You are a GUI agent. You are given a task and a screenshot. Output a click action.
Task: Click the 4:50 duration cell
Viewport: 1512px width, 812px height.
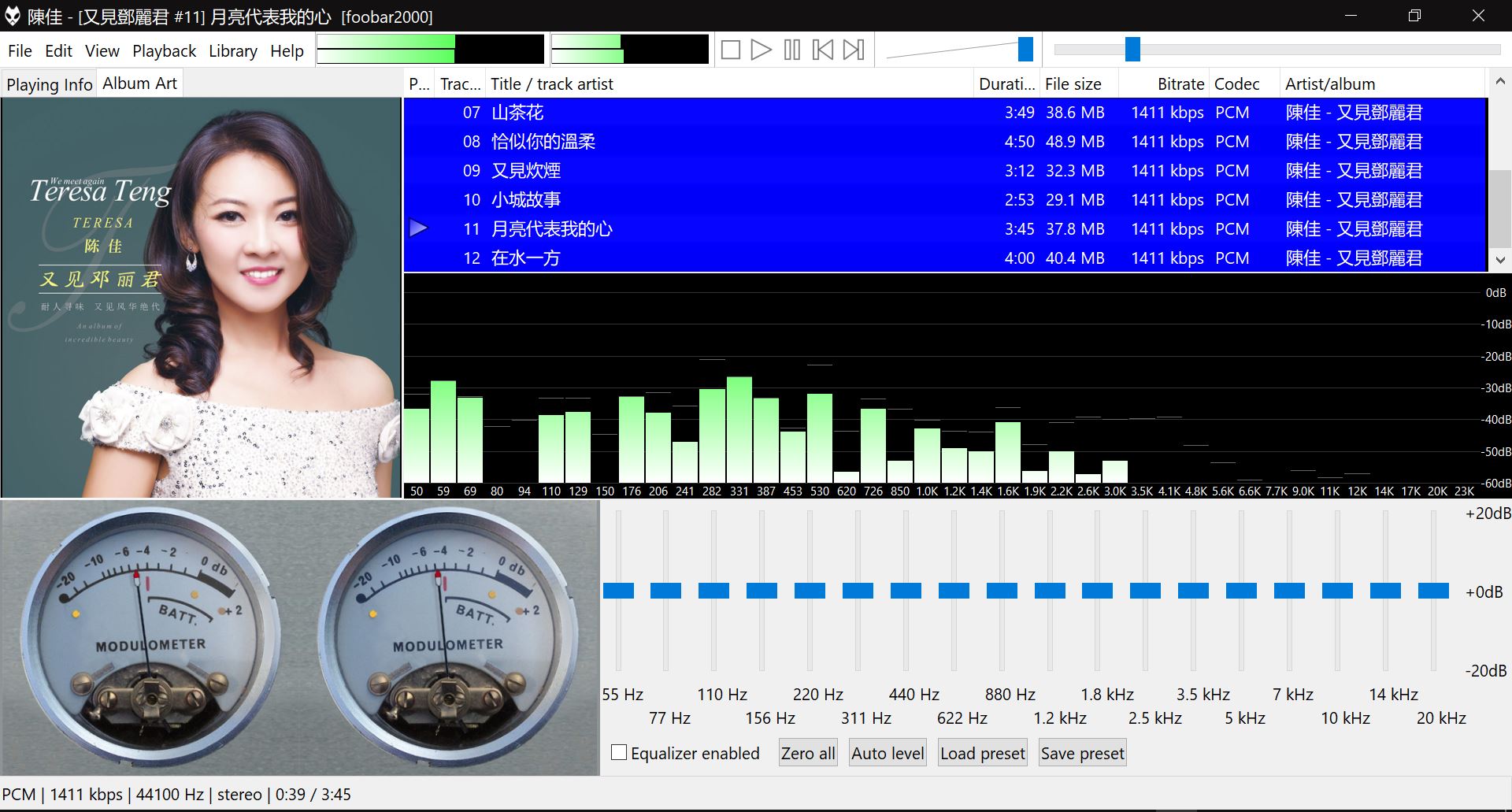click(1020, 142)
